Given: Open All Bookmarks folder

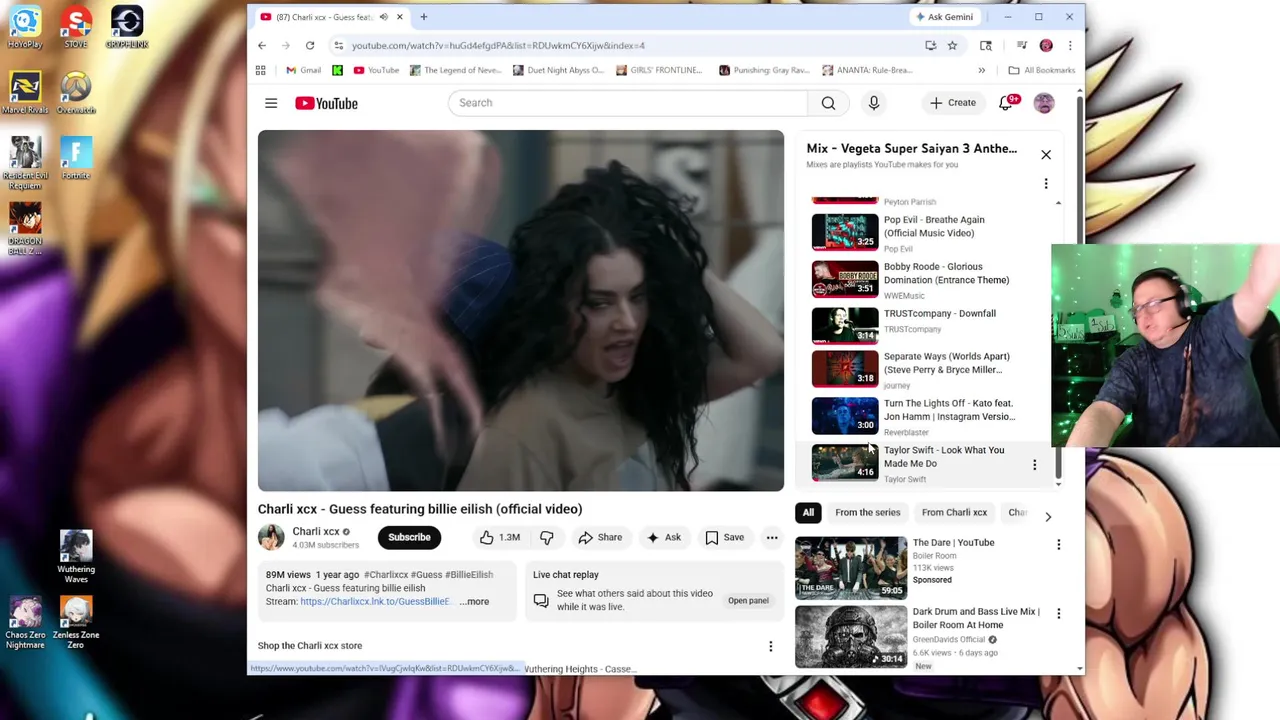Looking at the screenshot, I should (x=1041, y=70).
